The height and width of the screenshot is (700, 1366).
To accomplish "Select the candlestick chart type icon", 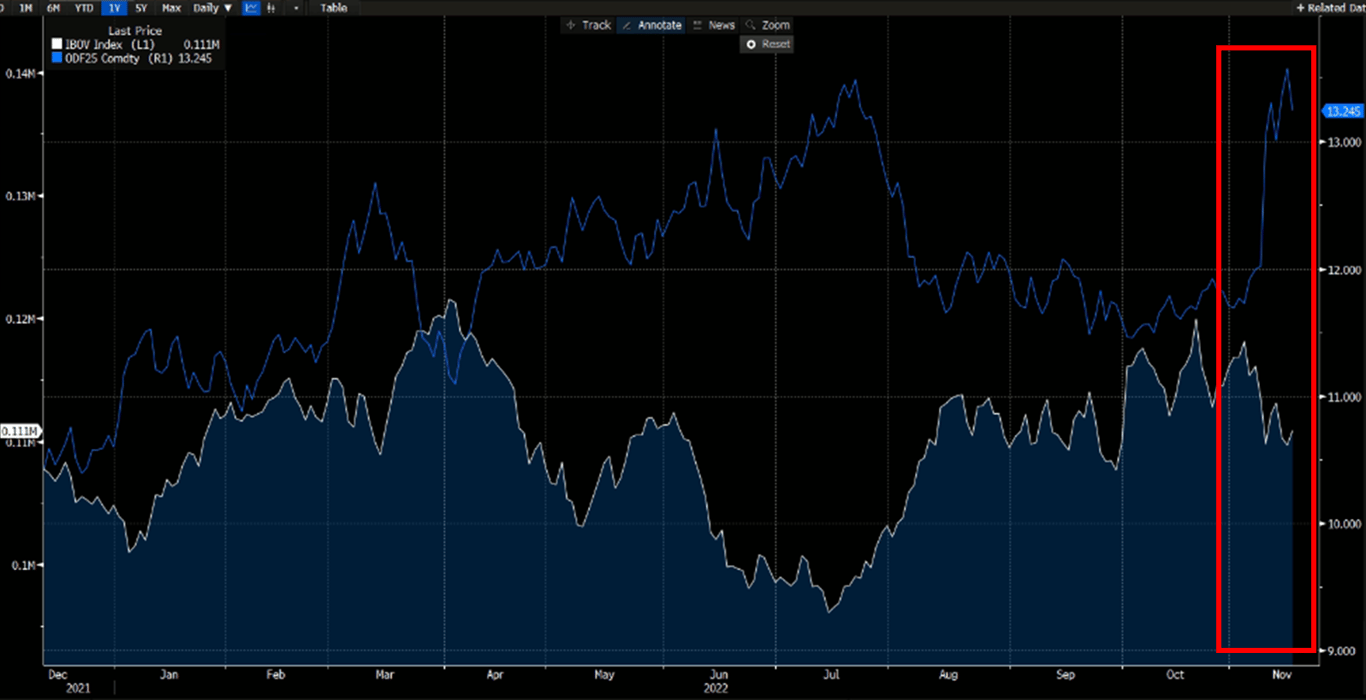I will point(272,8).
